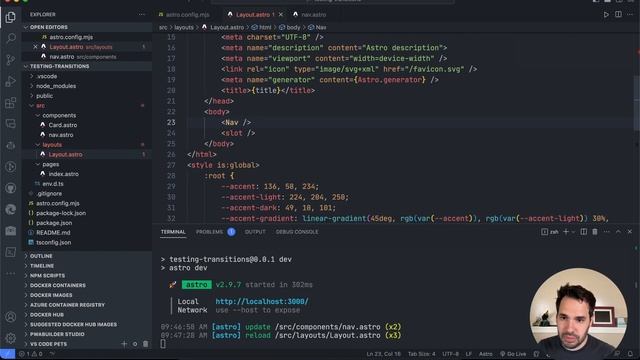Image resolution: width=640 pixels, height=360 pixels.
Task: Open the remote window indicator in status bar
Action: 8,354
